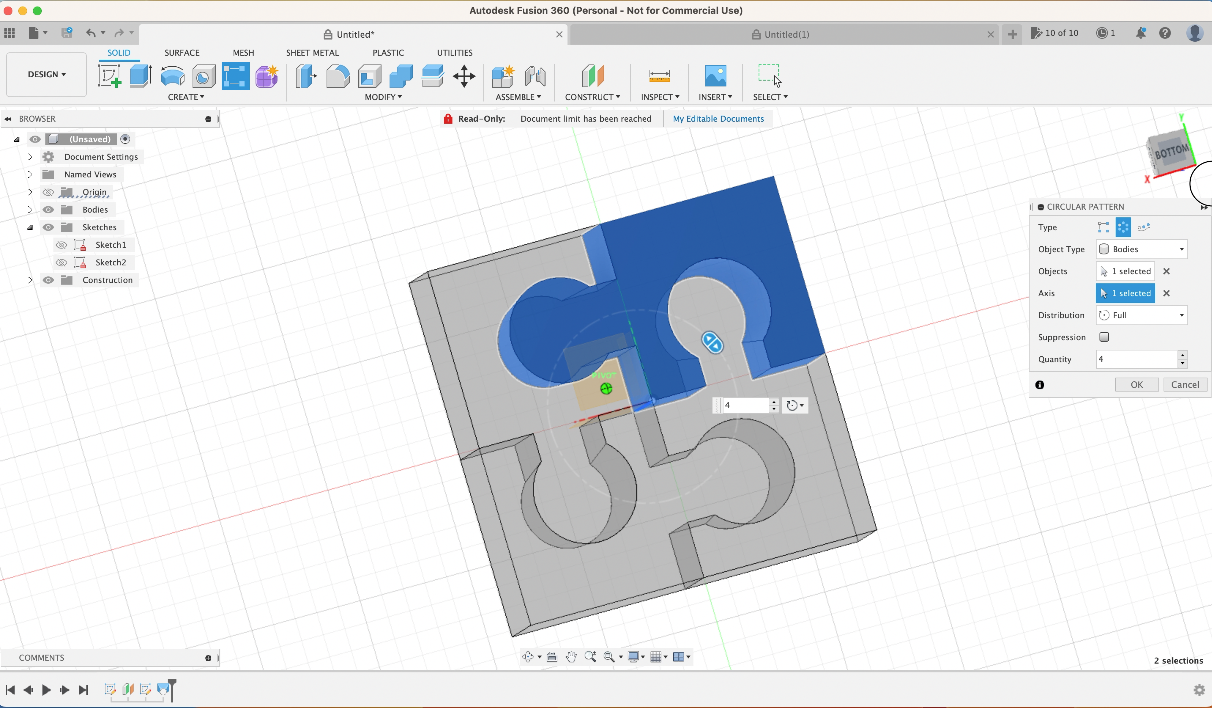Switch to the SHEET METAL tab
Viewport: 1212px width, 708px height.
312,52
